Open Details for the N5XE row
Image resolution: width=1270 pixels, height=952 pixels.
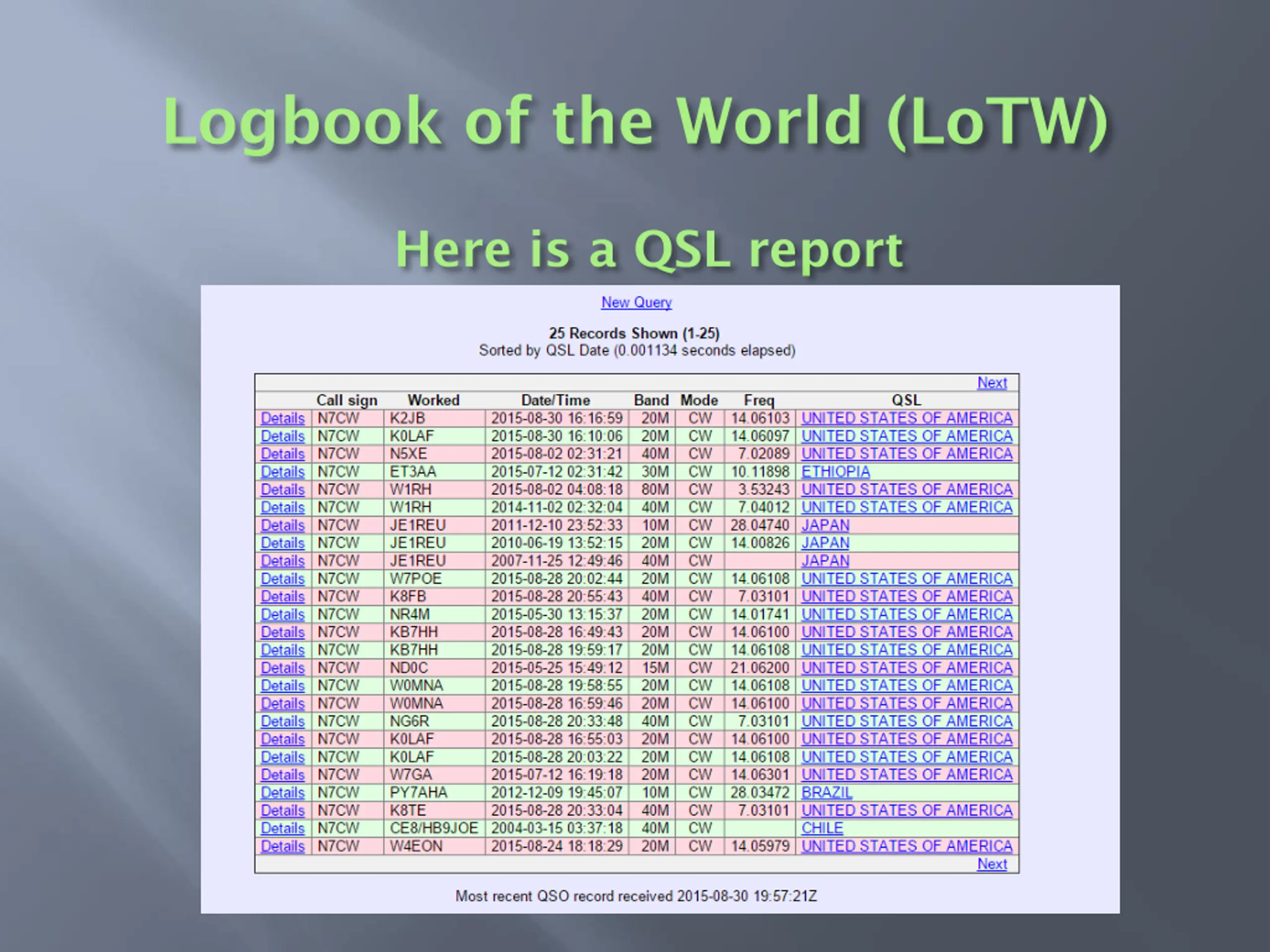pyautogui.click(x=282, y=454)
